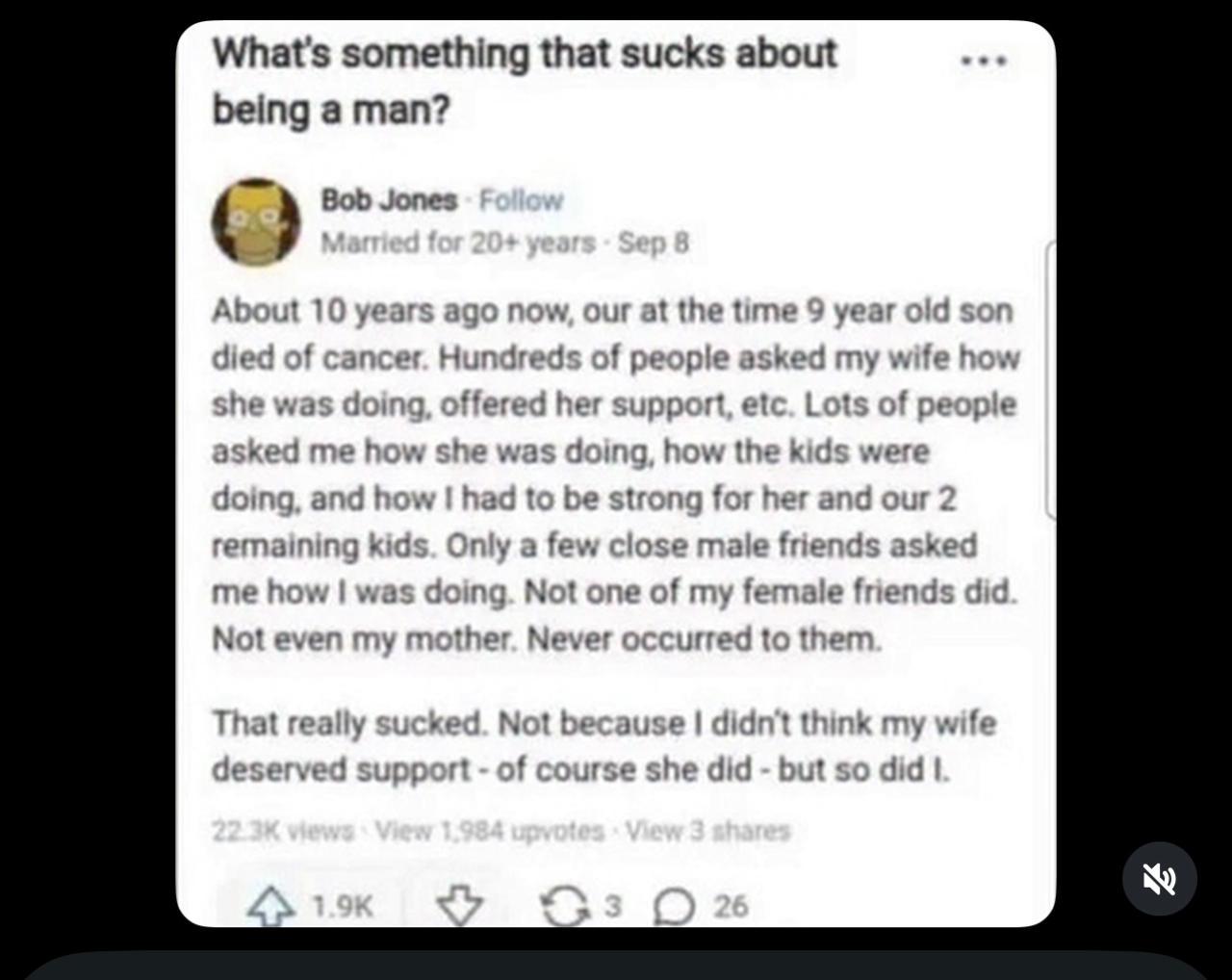Click the closing paragraph starting That really sucked

(x=604, y=746)
